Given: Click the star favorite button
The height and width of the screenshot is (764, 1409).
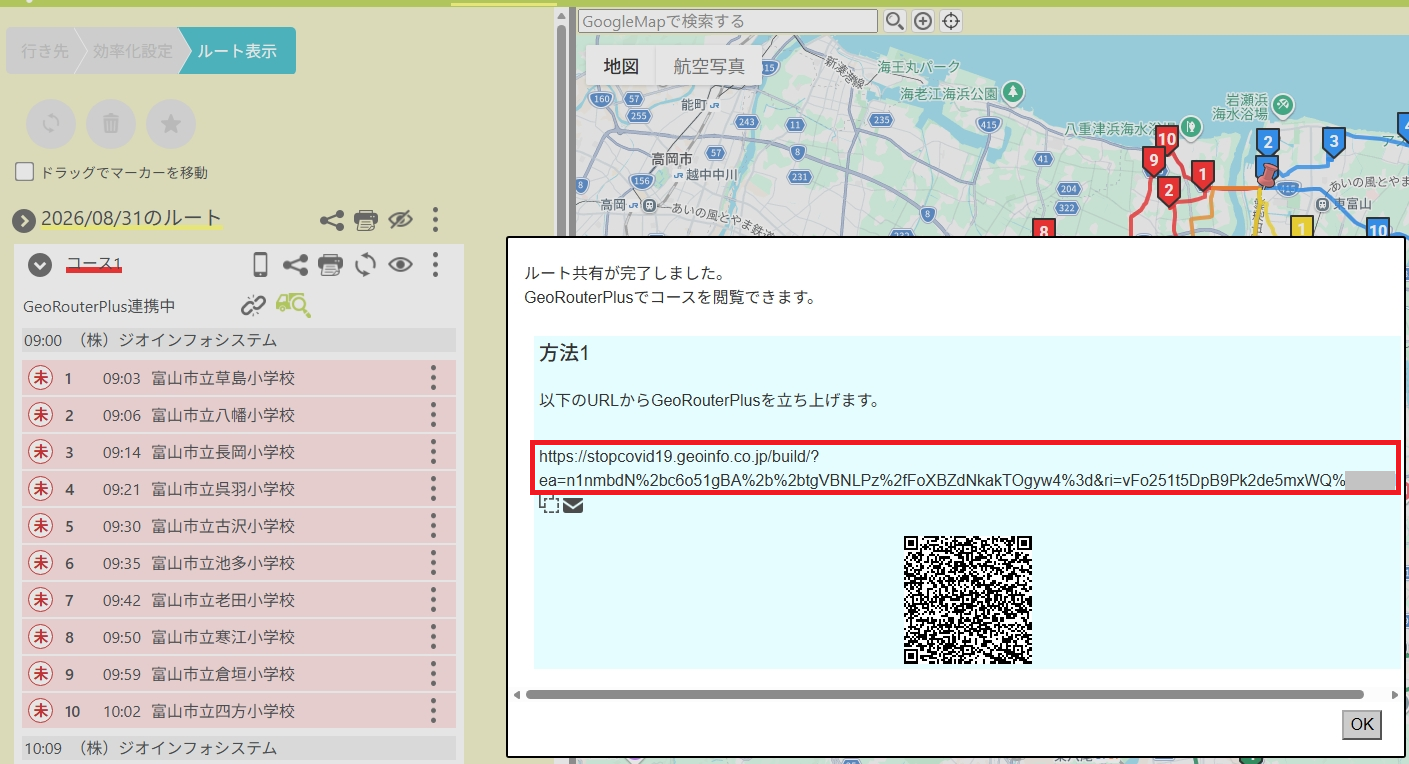Looking at the screenshot, I should pyautogui.click(x=171, y=124).
